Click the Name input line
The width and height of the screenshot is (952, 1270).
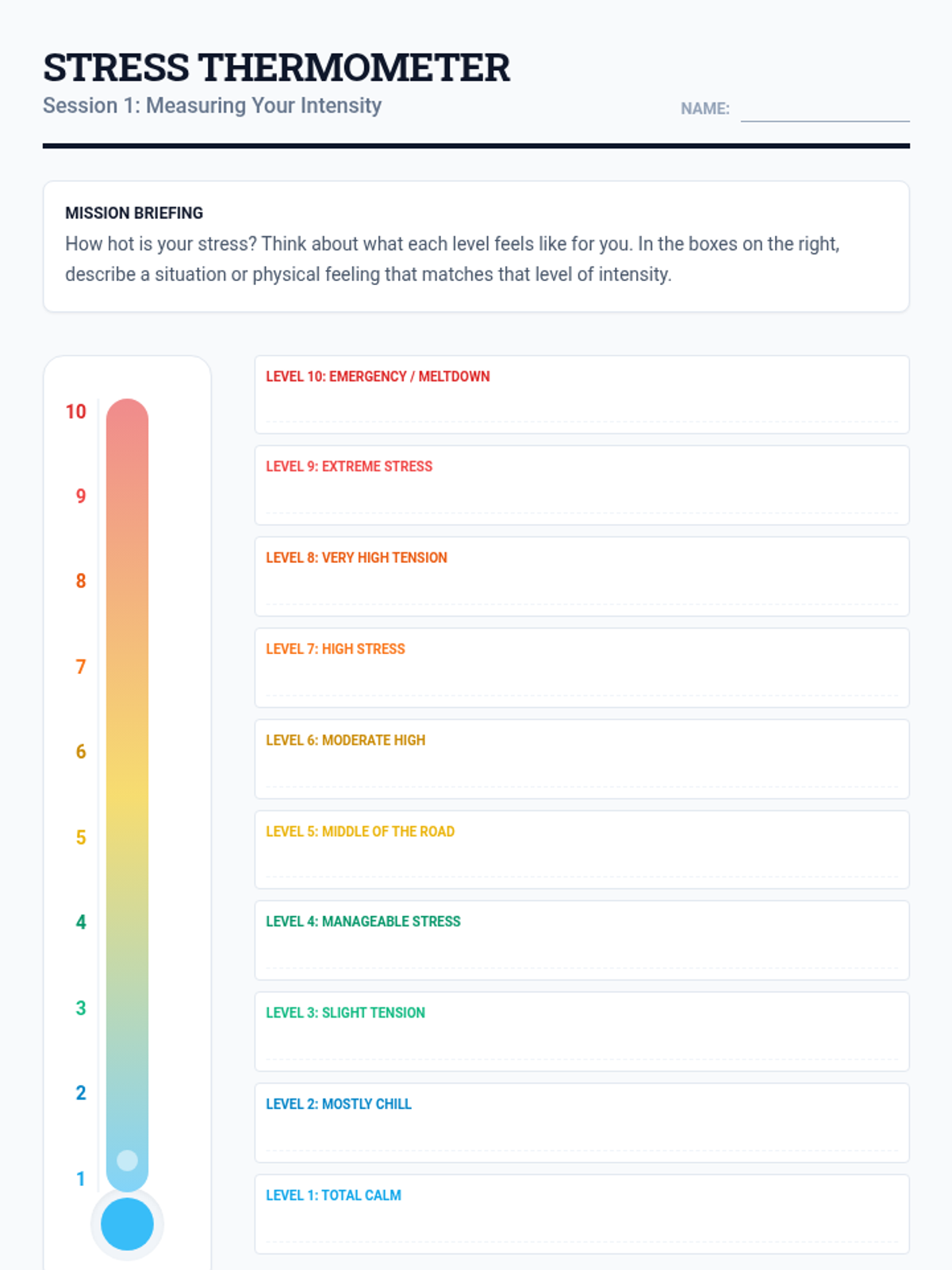[825, 110]
